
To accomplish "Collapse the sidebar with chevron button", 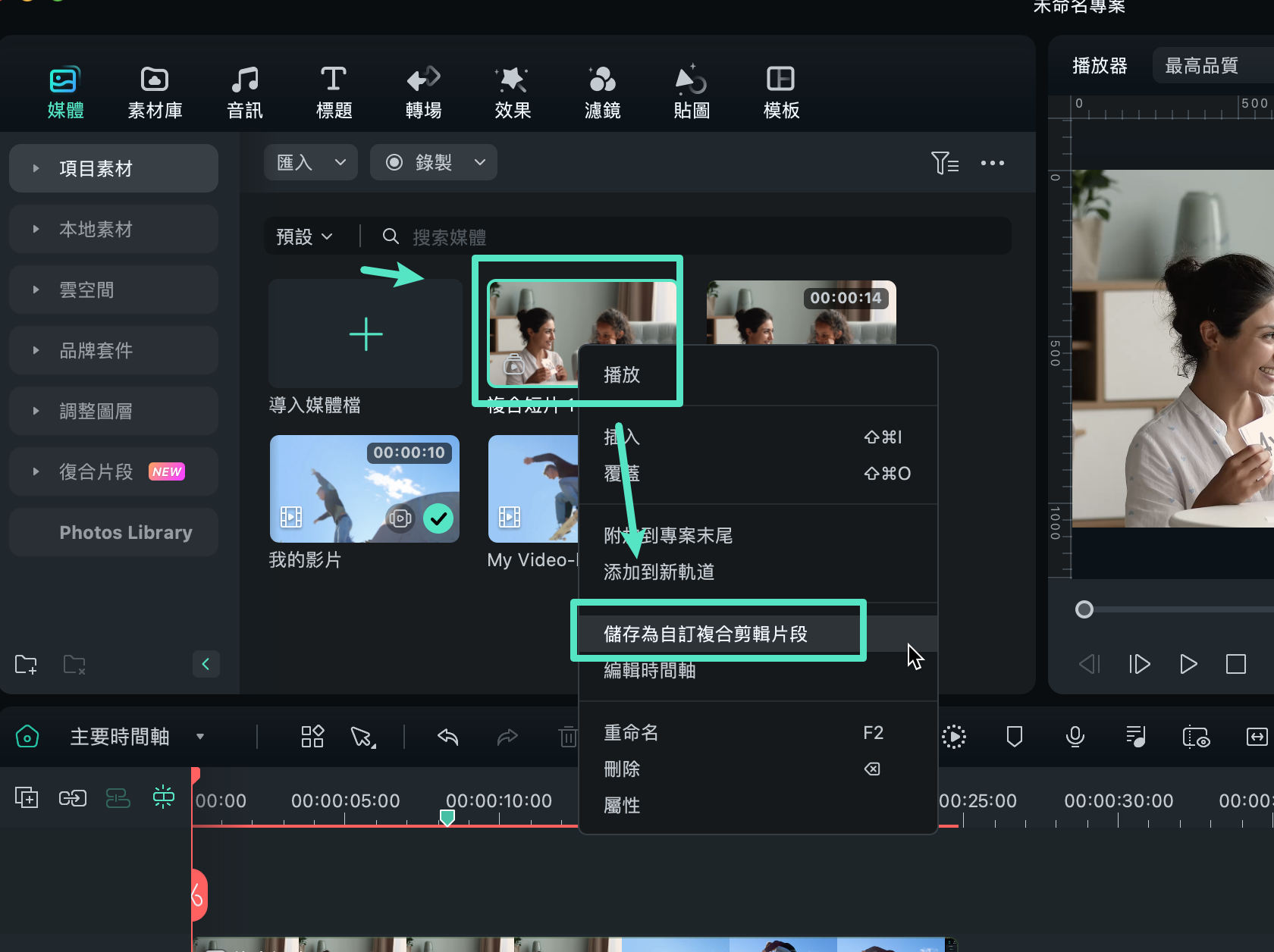I will [206, 664].
